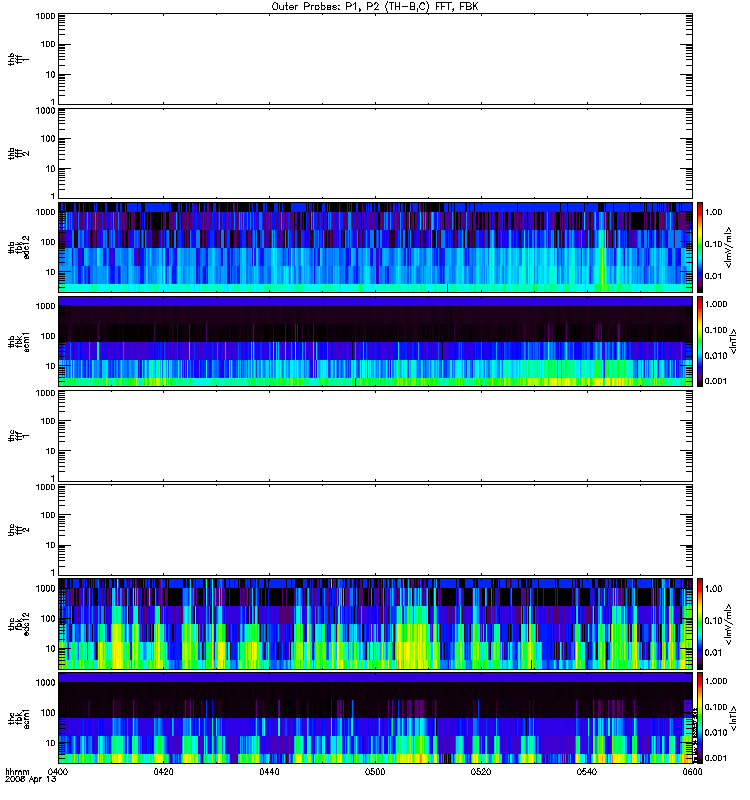The image size is (750, 800).
Task: Click the 'thc fff 1' vertical axis label
Action: [x=18, y=436]
